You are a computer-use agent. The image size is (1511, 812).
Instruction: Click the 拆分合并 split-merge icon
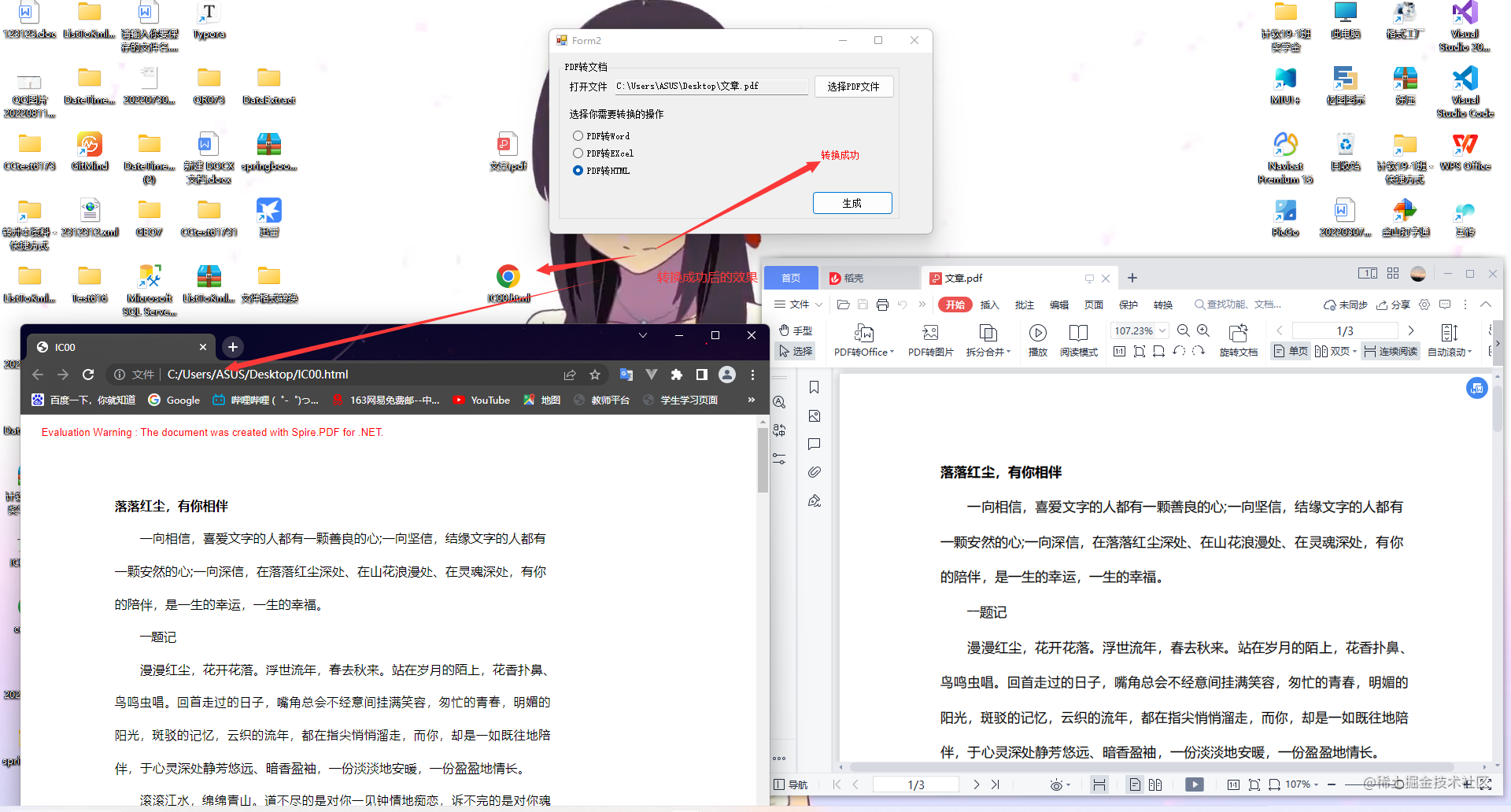pos(988,340)
